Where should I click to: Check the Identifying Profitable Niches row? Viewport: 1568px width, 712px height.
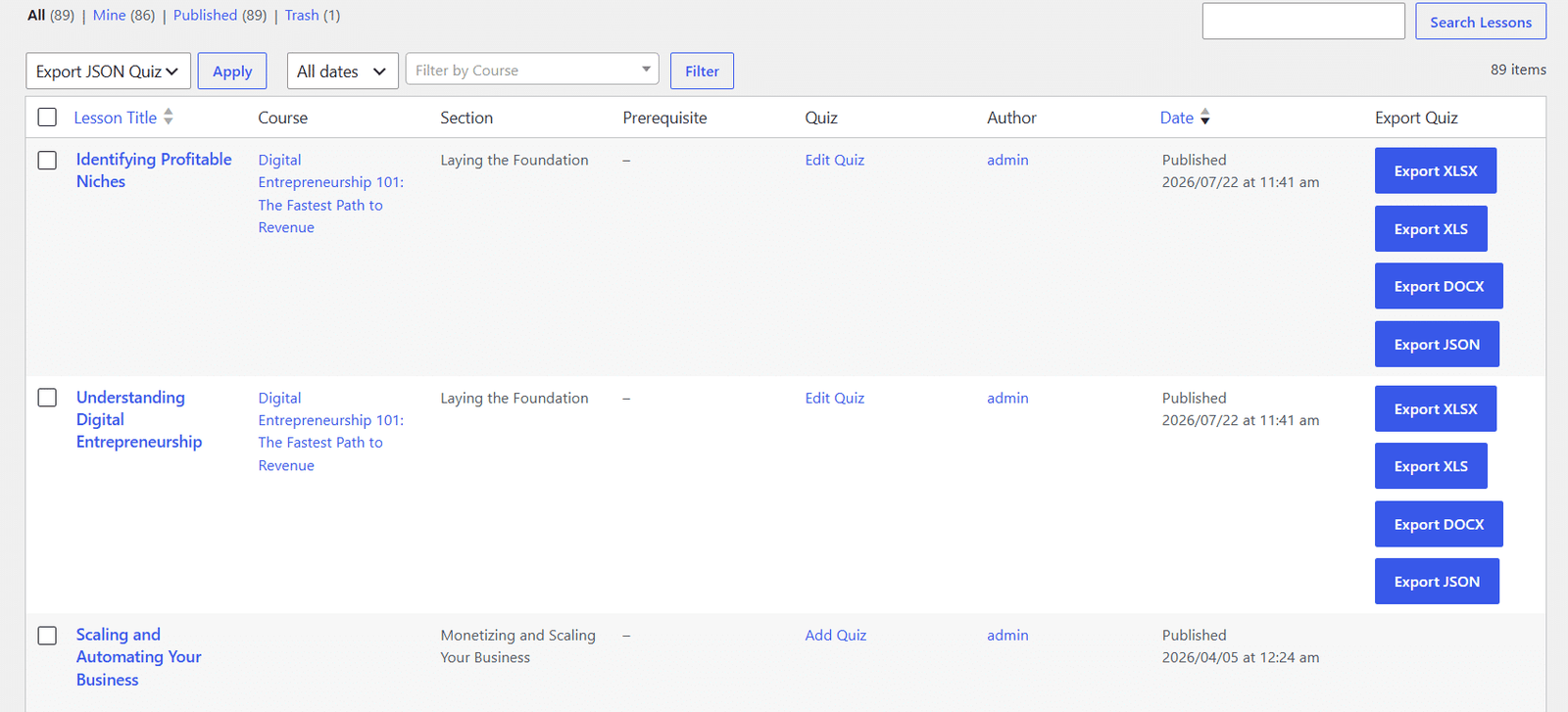coord(47,160)
